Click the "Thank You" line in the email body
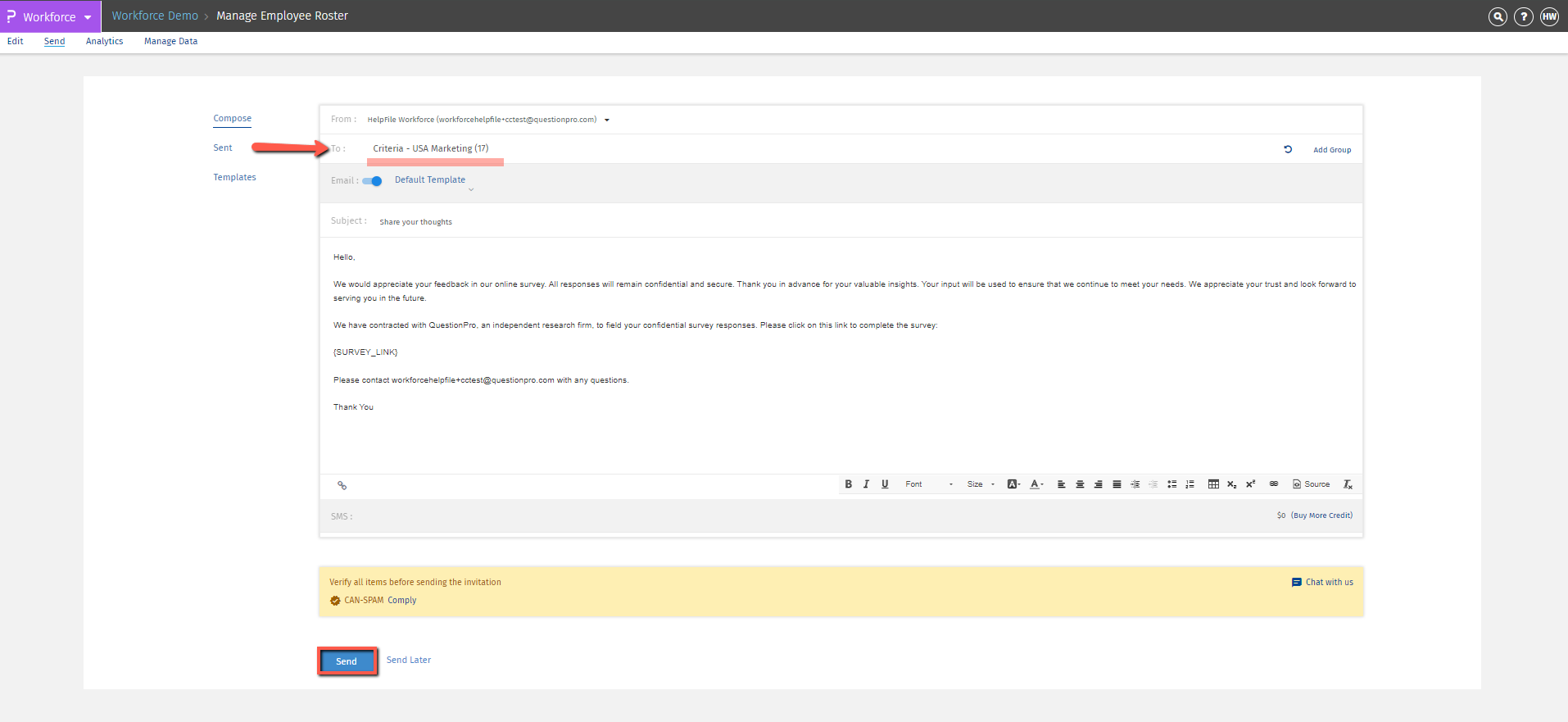Image resolution: width=1568 pixels, height=722 pixels. 353,407
